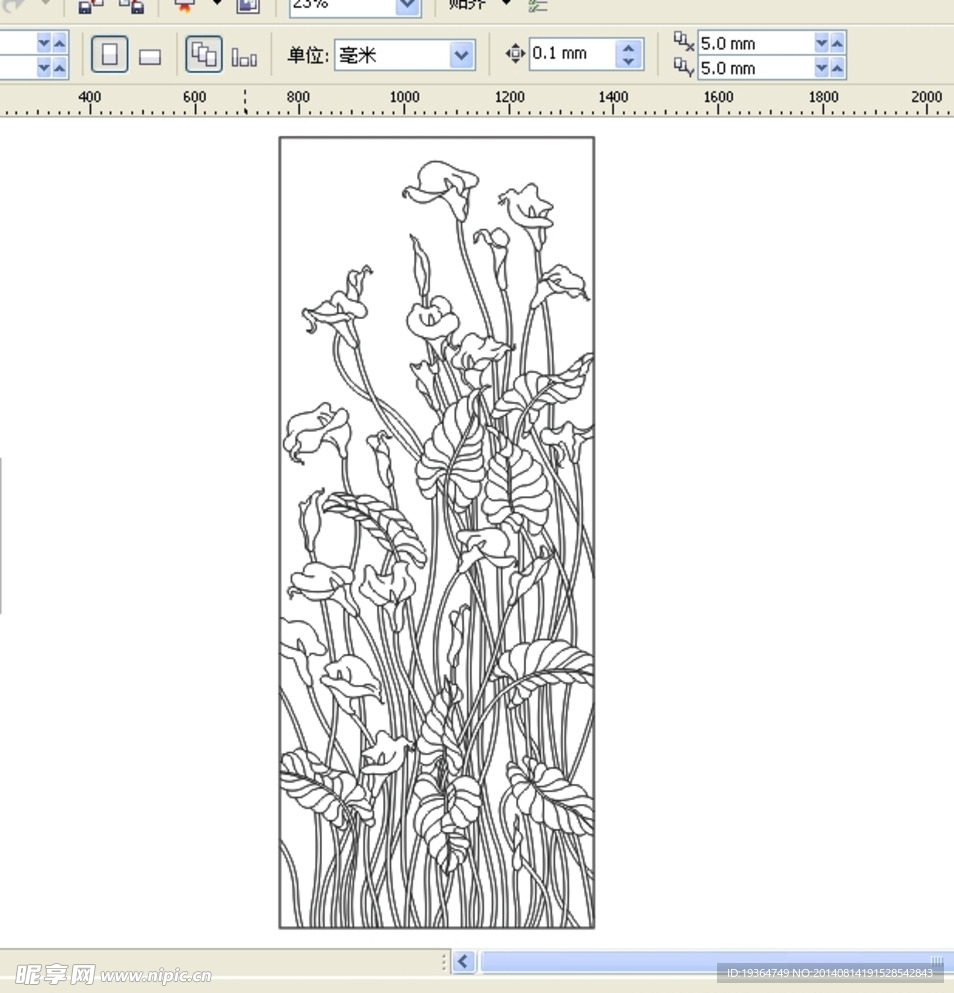Click the duplicate distance X icon
The image size is (954, 993).
(683, 42)
